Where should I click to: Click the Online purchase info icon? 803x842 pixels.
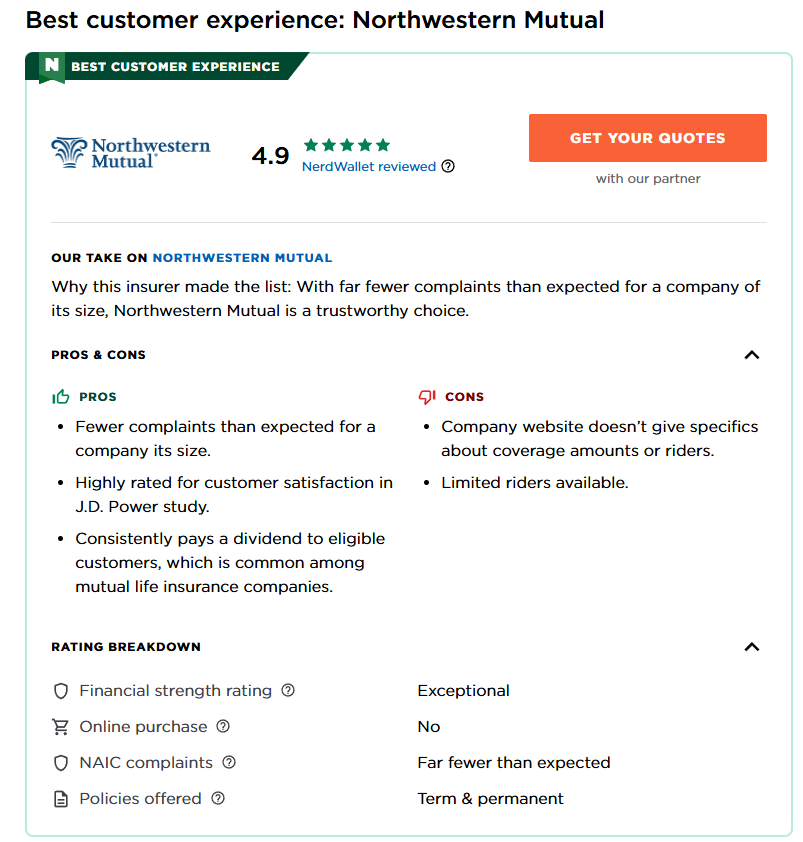pyautogui.click(x=223, y=726)
